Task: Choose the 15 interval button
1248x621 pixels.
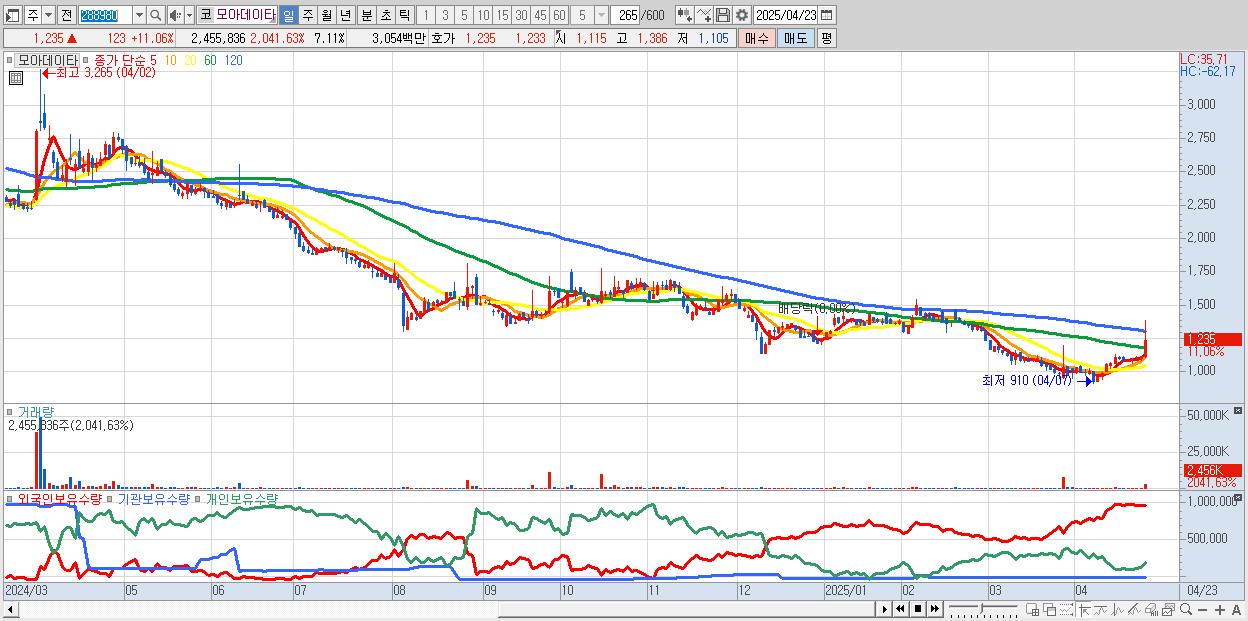Action: tap(502, 15)
